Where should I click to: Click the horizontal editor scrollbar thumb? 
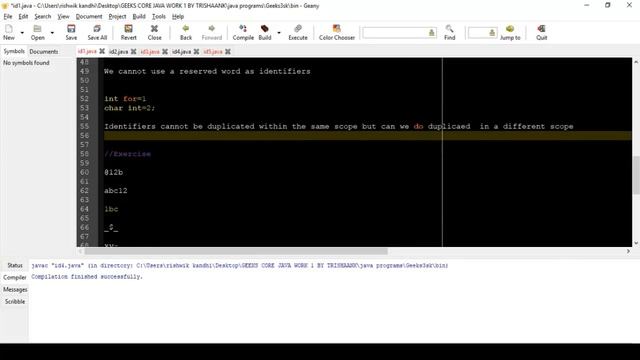pyautogui.click(x=236, y=251)
